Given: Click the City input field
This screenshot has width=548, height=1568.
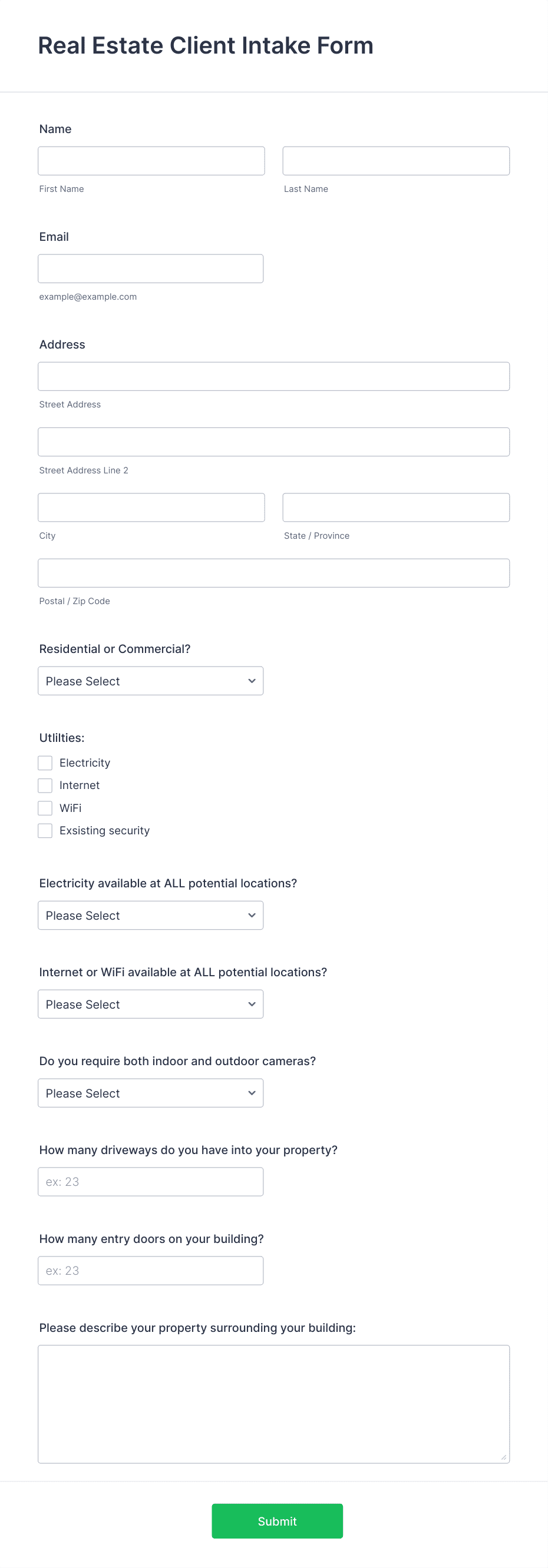Looking at the screenshot, I should [x=150, y=507].
